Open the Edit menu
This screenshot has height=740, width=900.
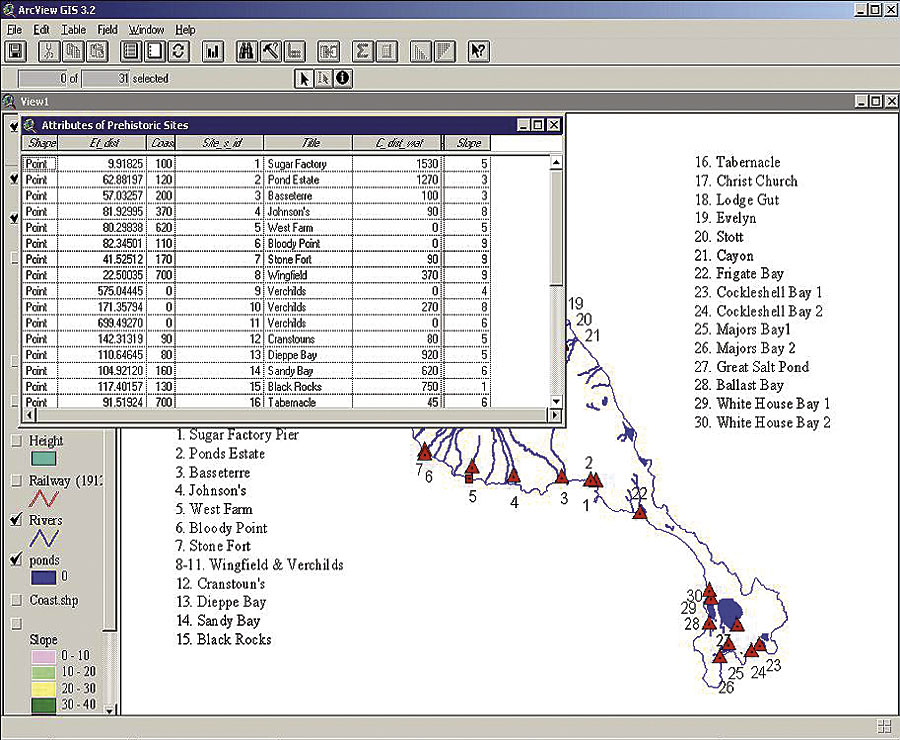(41, 29)
